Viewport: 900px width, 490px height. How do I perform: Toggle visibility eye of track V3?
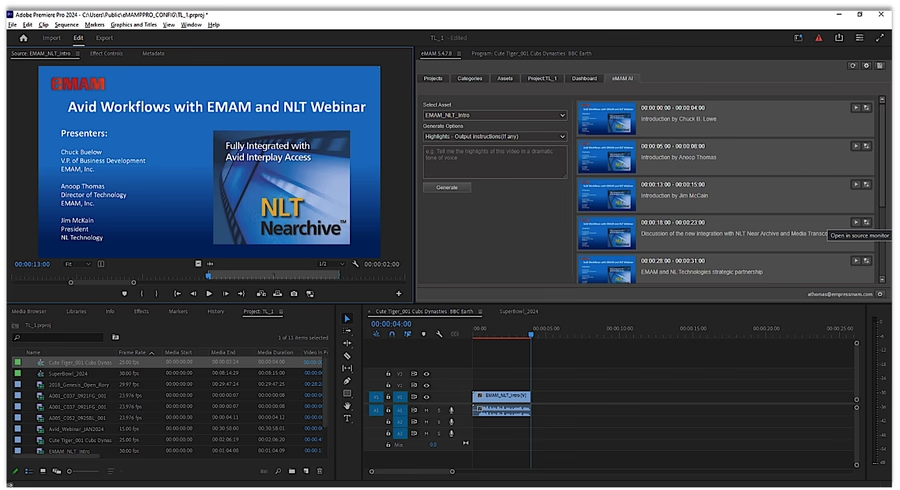[426, 374]
